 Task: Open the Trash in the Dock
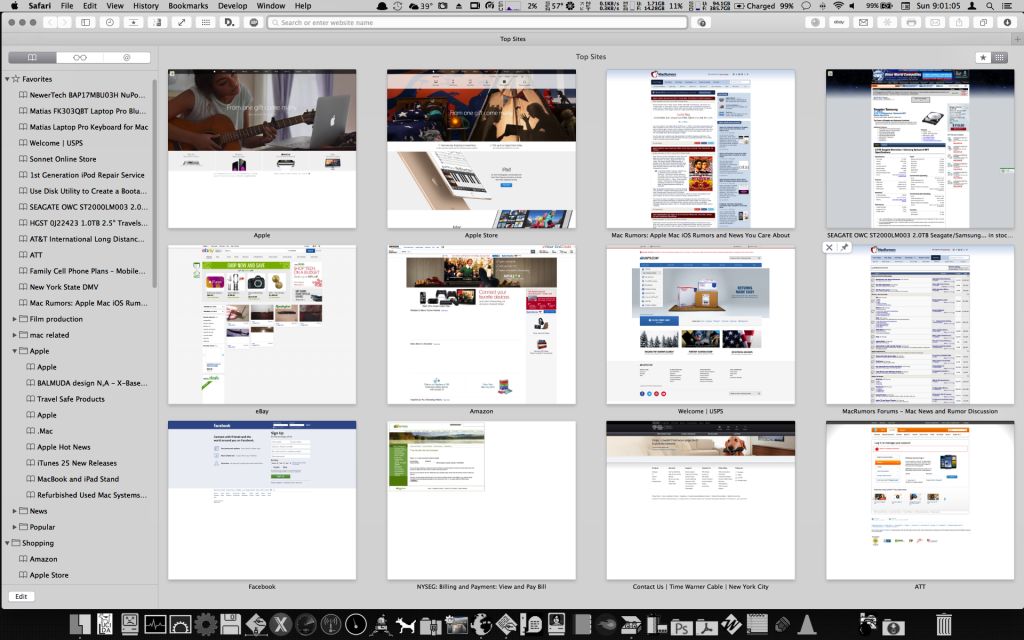[x=944, y=625]
